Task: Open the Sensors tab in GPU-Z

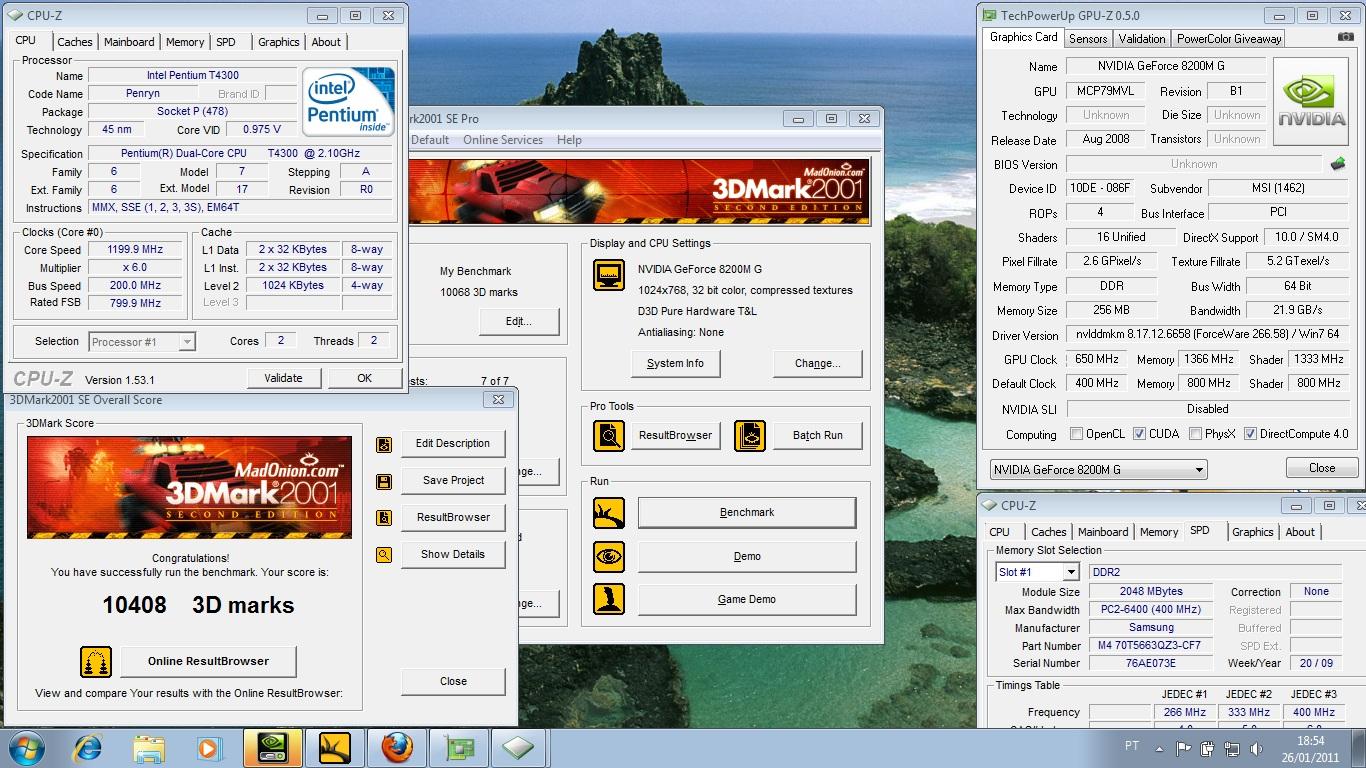Action: point(1088,39)
